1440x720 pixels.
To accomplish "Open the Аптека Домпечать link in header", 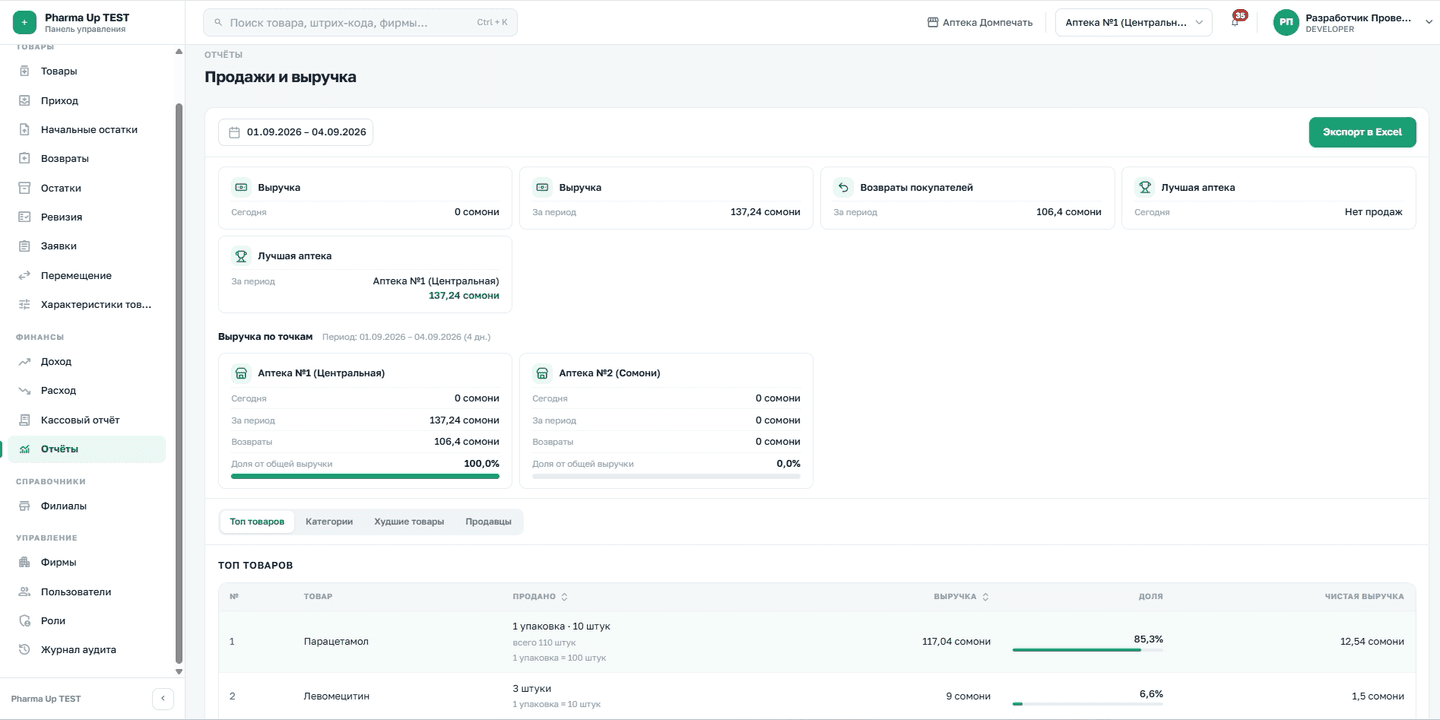I will [980, 22].
